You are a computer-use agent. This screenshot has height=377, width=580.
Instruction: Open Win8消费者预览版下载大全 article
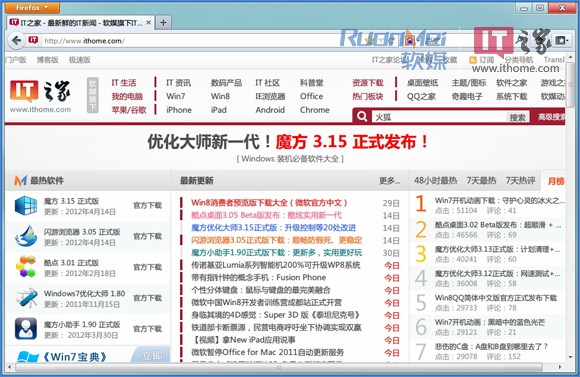(x=269, y=203)
